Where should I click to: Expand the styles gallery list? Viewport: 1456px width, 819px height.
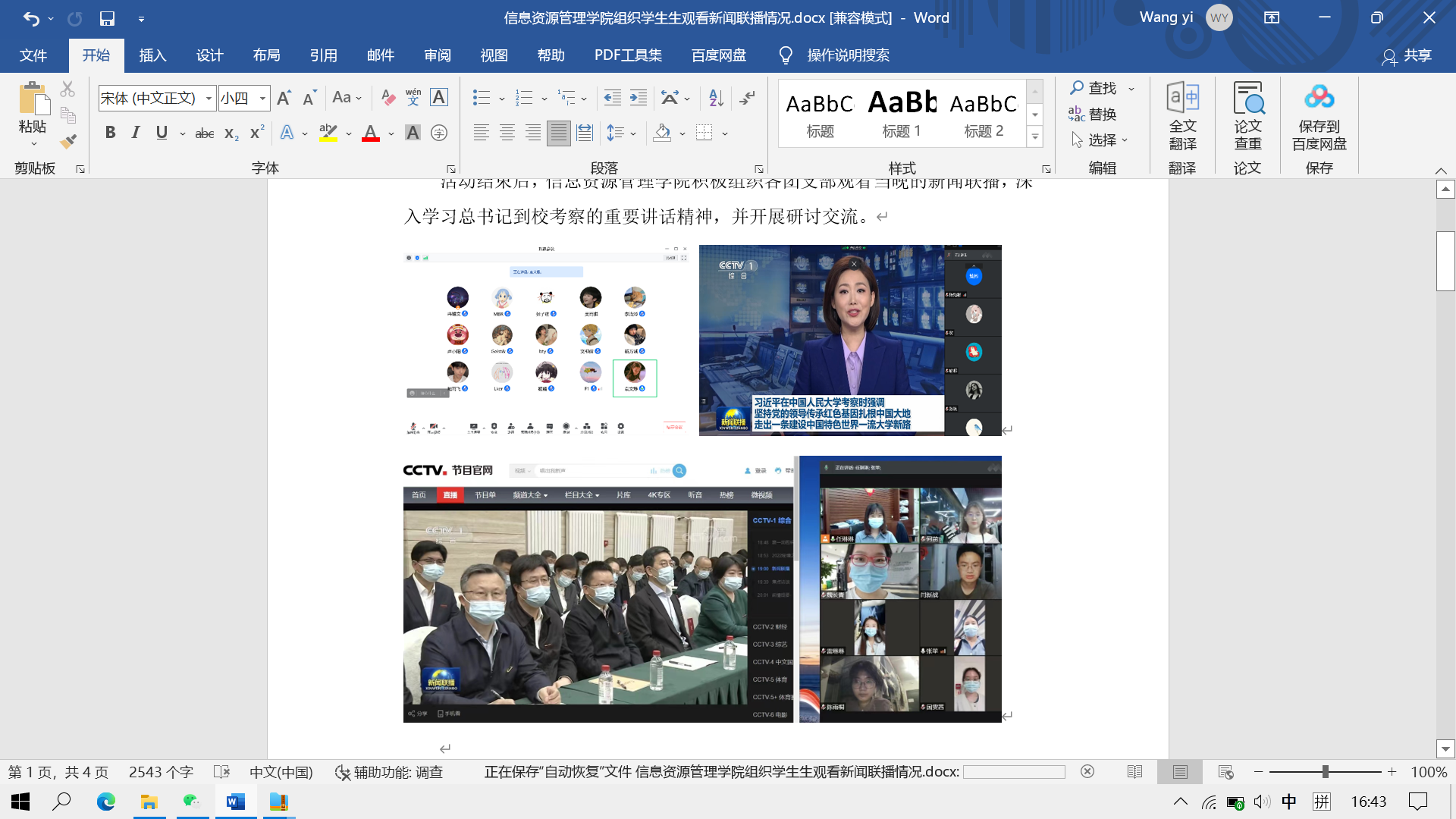(x=1035, y=137)
